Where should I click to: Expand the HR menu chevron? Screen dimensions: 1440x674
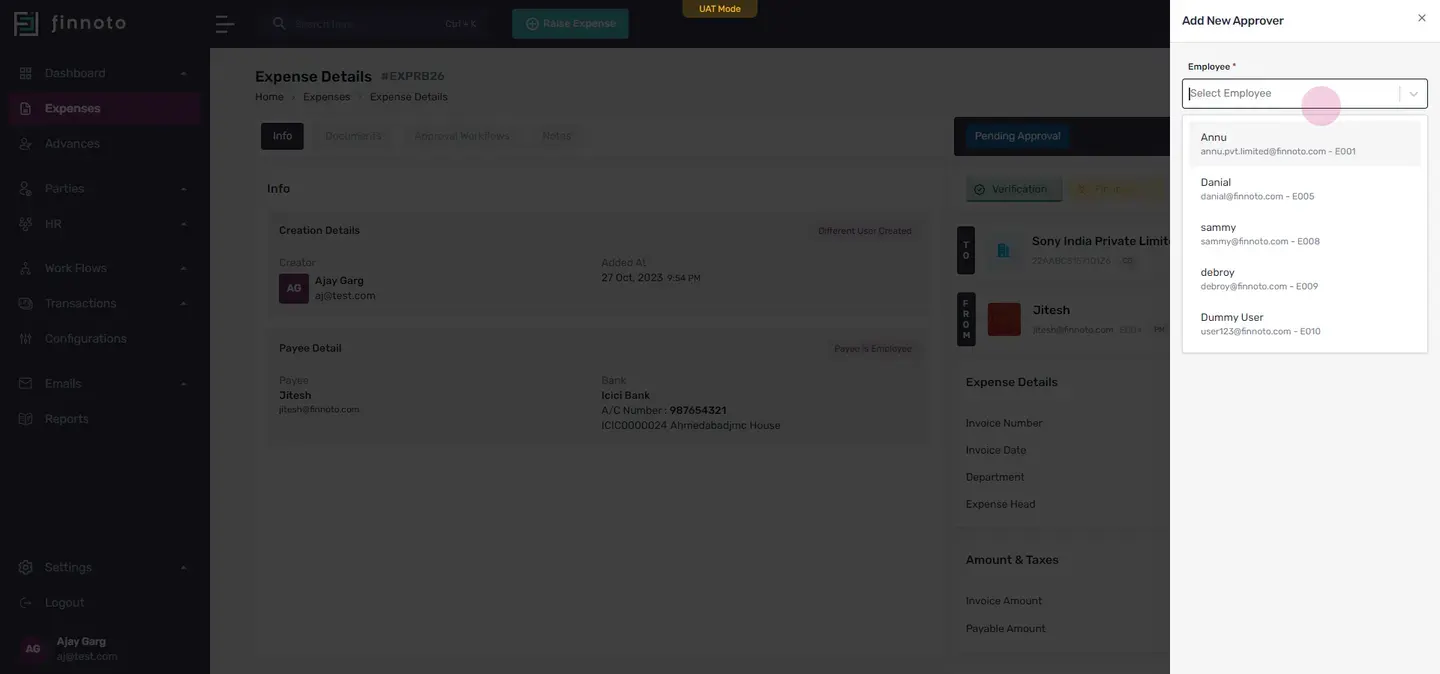(183, 224)
